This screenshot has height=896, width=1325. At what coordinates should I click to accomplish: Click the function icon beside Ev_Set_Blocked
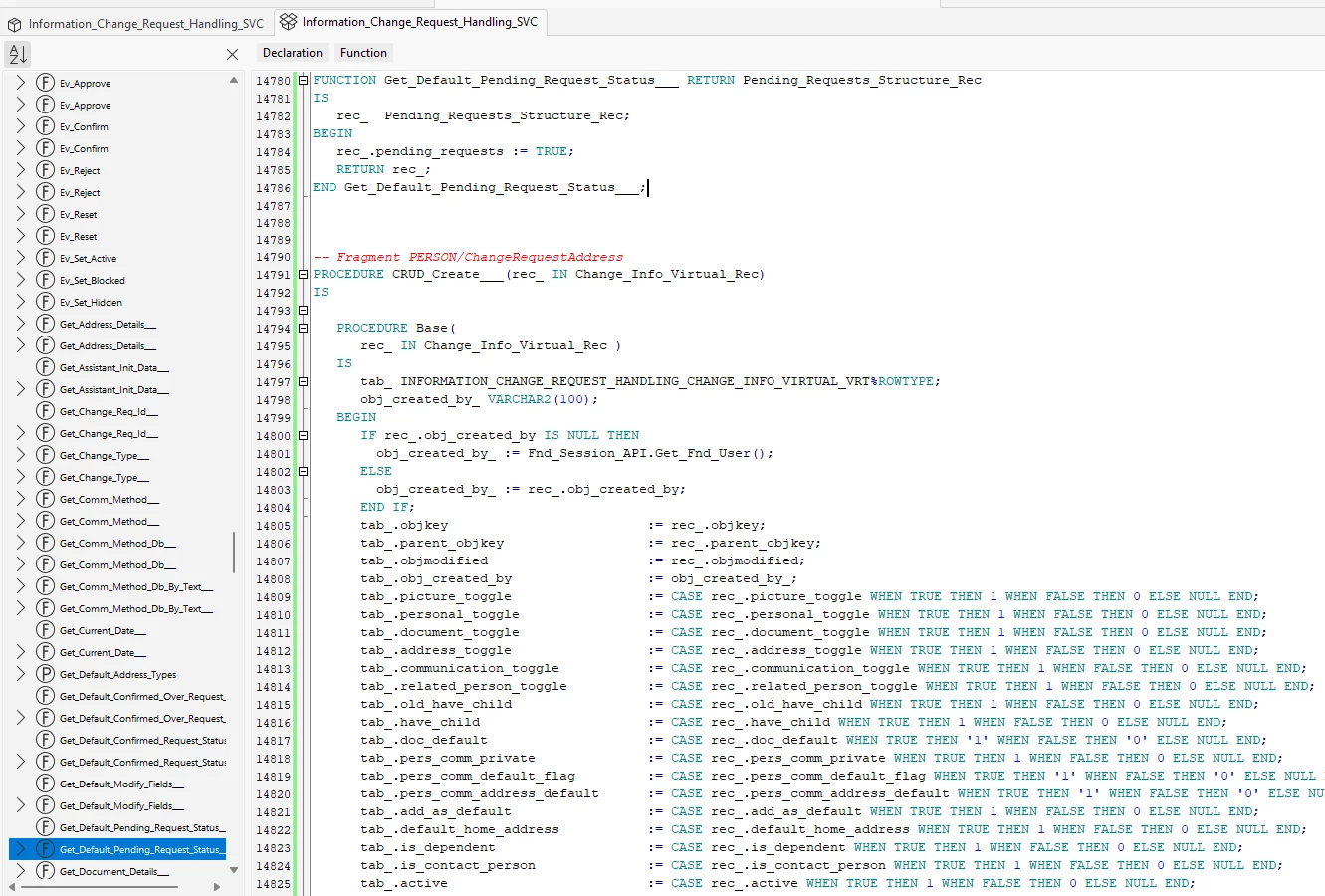click(45, 280)
